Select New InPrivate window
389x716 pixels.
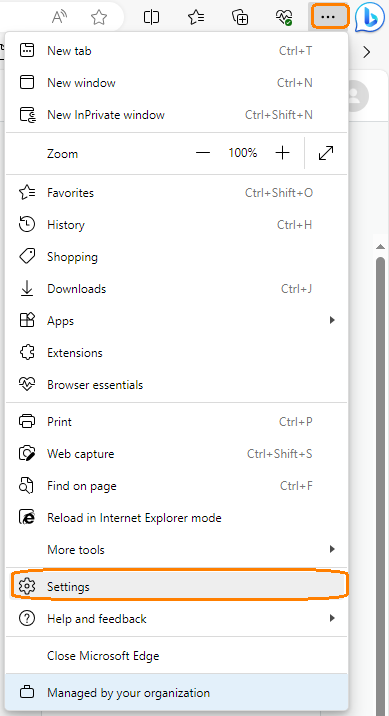[177, 115]
